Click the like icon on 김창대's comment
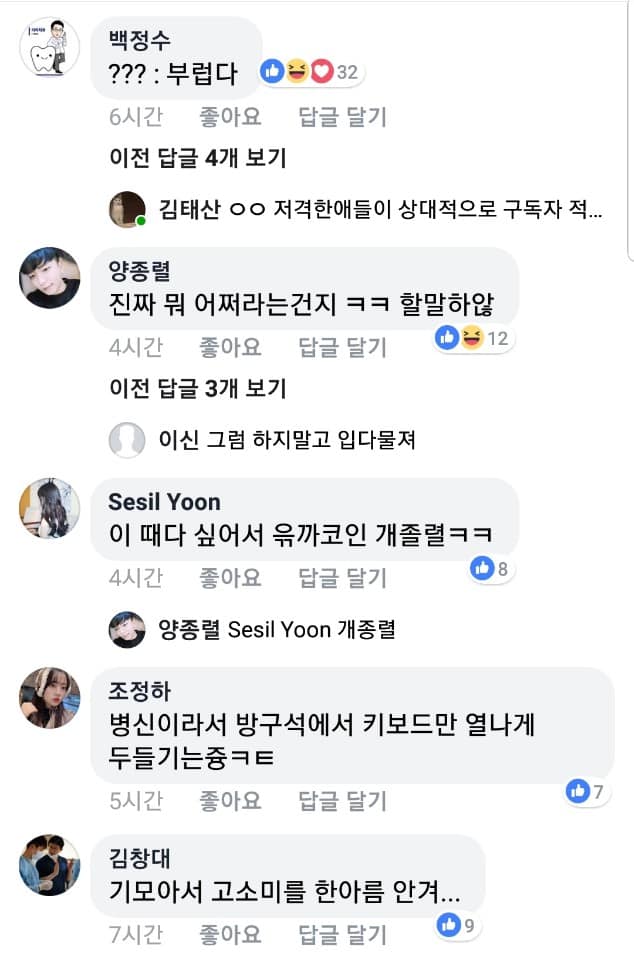634x960 pixels. [x=448, y=925]
